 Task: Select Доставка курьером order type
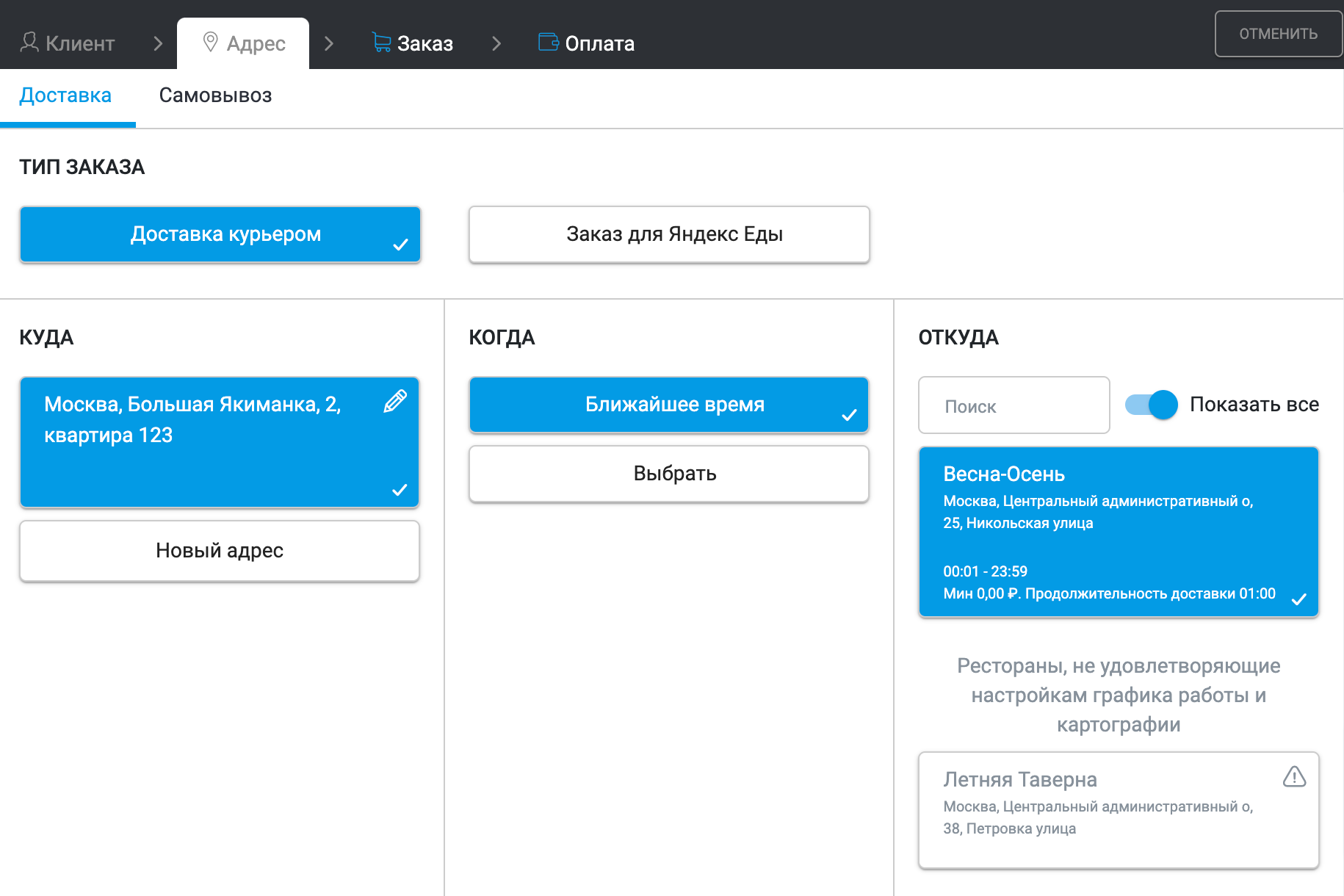[x=220, y=234]
